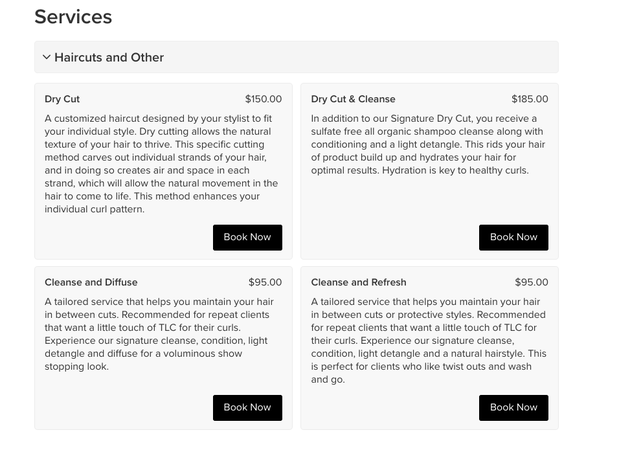Screen dimensions: 619x472
Task: Choose the Cleanse and Refresh title
Action: (x=358, y=282)
